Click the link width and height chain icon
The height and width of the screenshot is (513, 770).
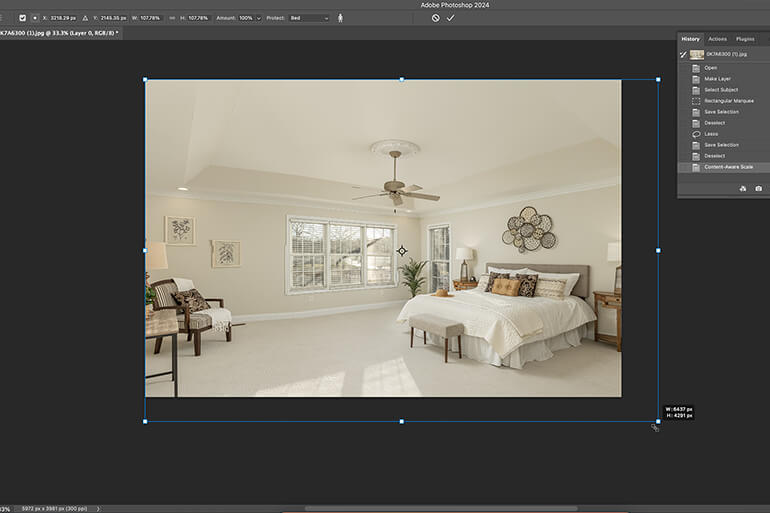coord(172,18)
